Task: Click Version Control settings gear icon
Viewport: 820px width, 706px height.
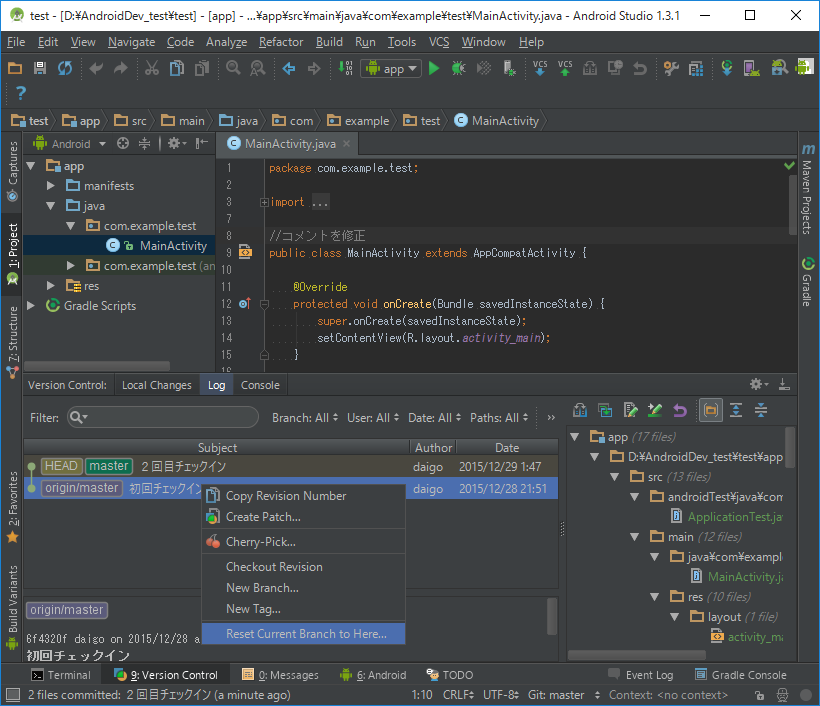Action: 758,384
